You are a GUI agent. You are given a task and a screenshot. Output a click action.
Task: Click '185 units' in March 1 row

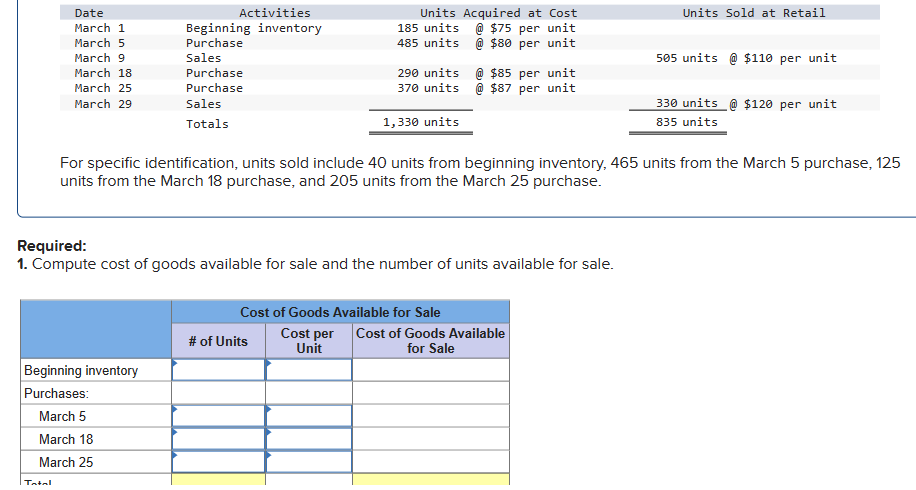click(428, 27)
